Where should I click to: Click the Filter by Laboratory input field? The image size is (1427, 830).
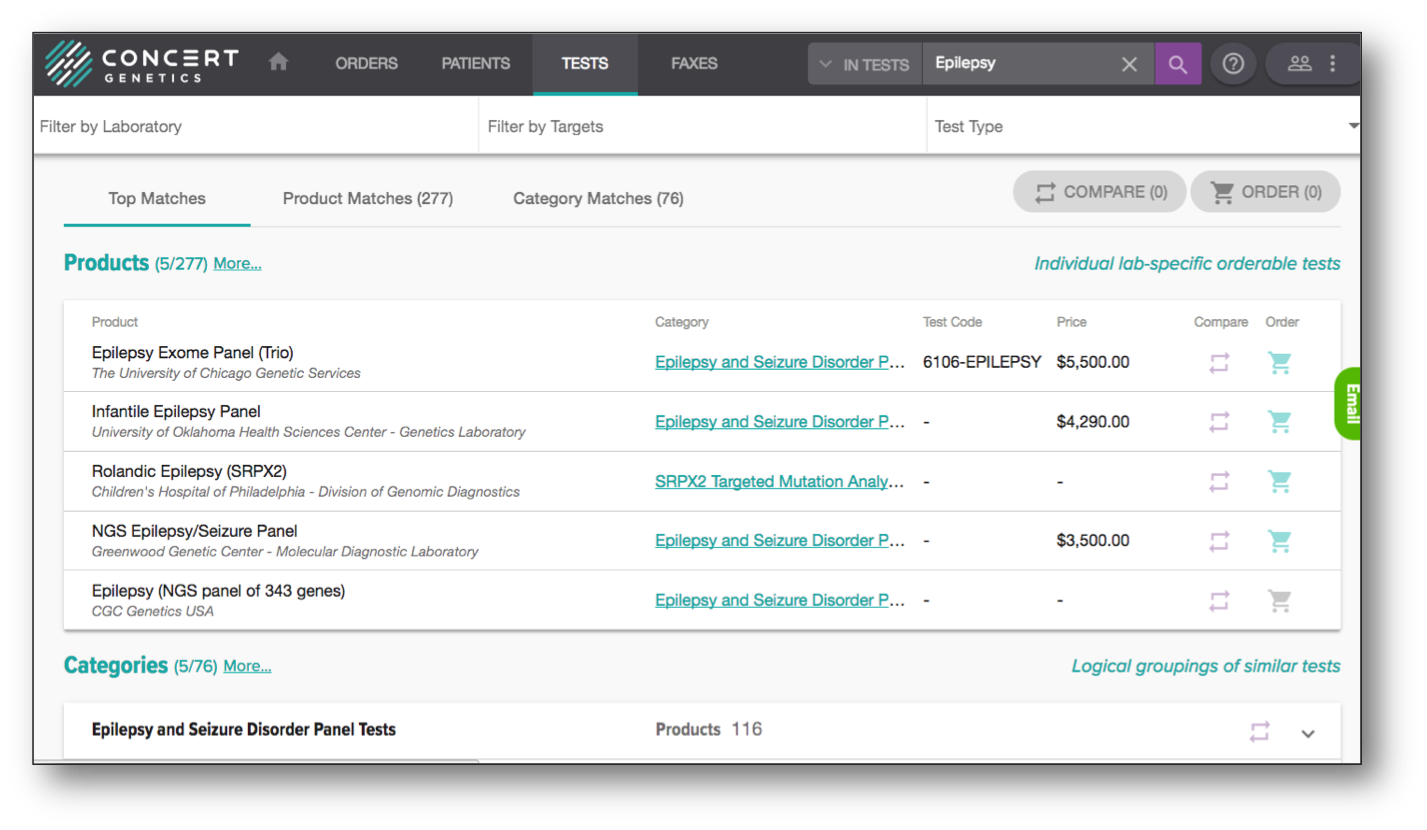click(255, 126)
